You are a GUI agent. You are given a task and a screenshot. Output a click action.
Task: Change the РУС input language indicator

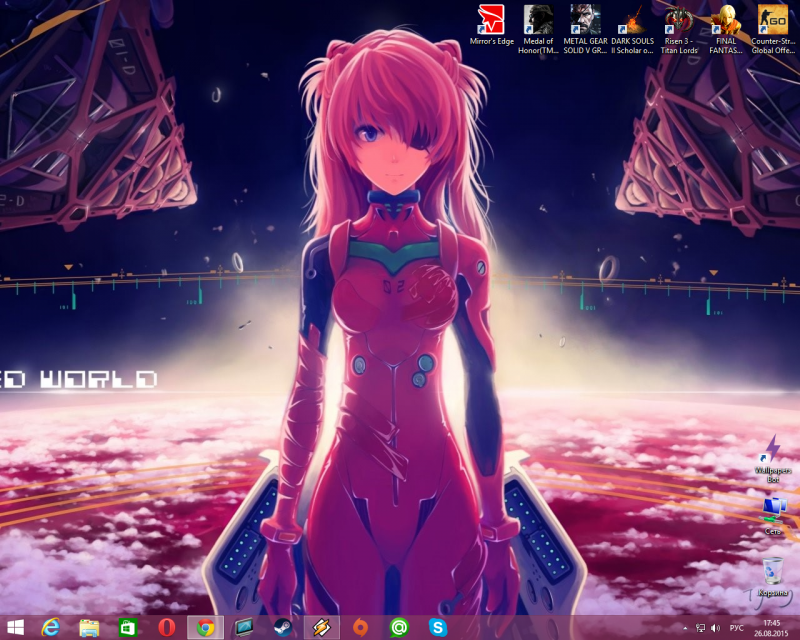(x=736, y=628)
